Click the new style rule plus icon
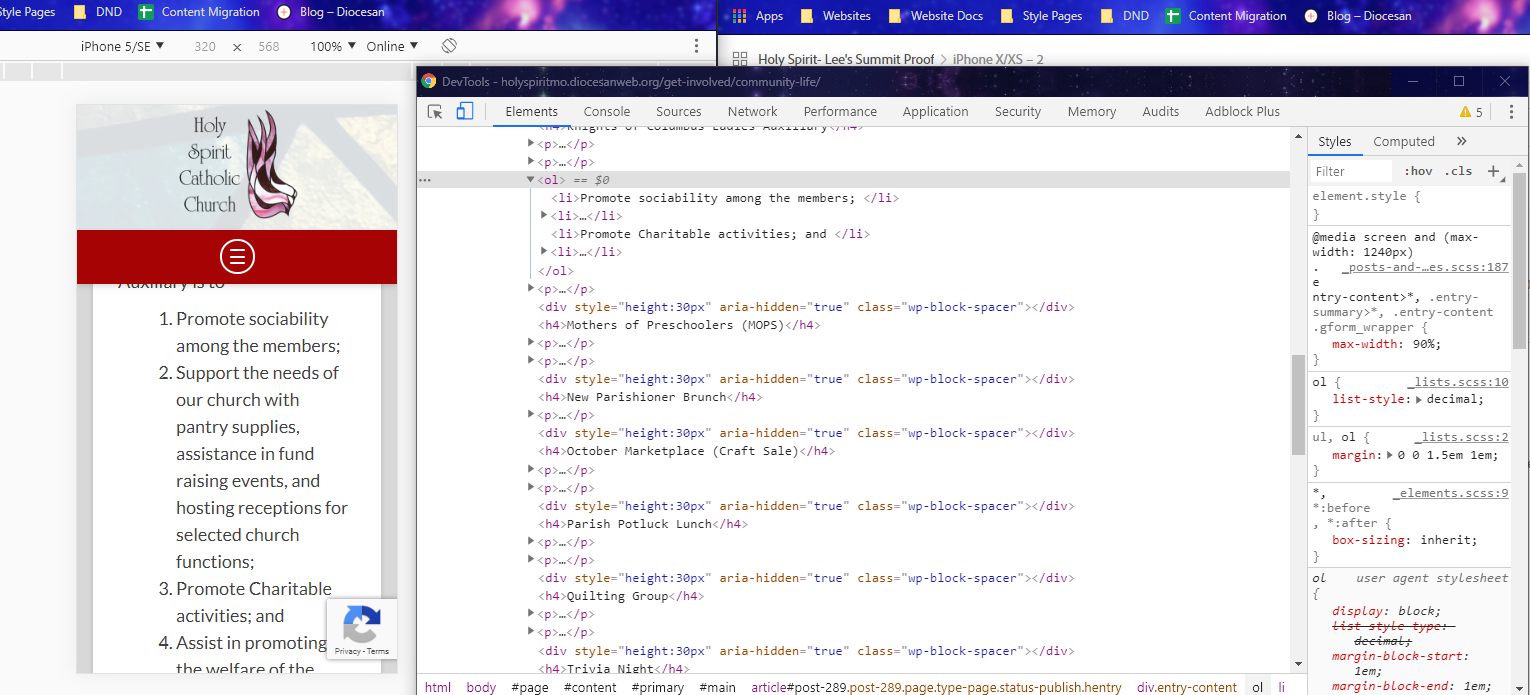This screenshot has height=695, width=1530. pos(1494,171)
